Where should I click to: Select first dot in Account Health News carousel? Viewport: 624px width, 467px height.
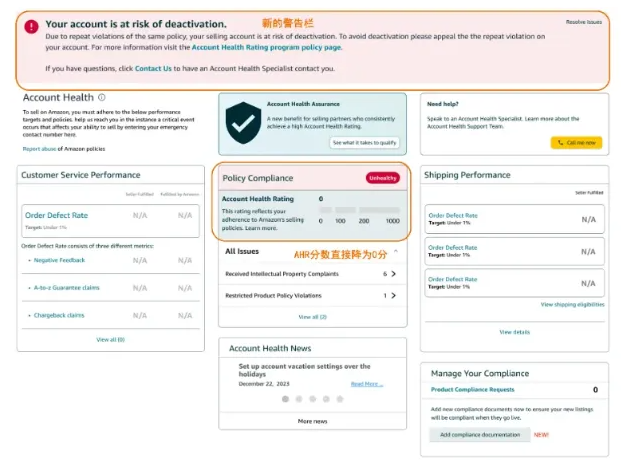[285, 398]
